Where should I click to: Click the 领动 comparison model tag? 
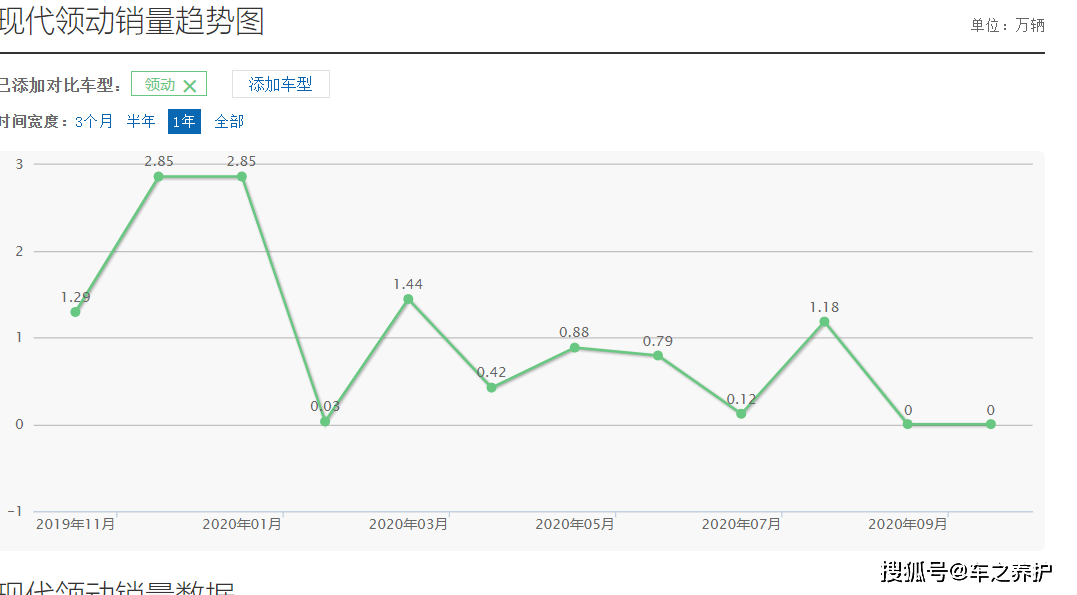click(x=160, y=85)
